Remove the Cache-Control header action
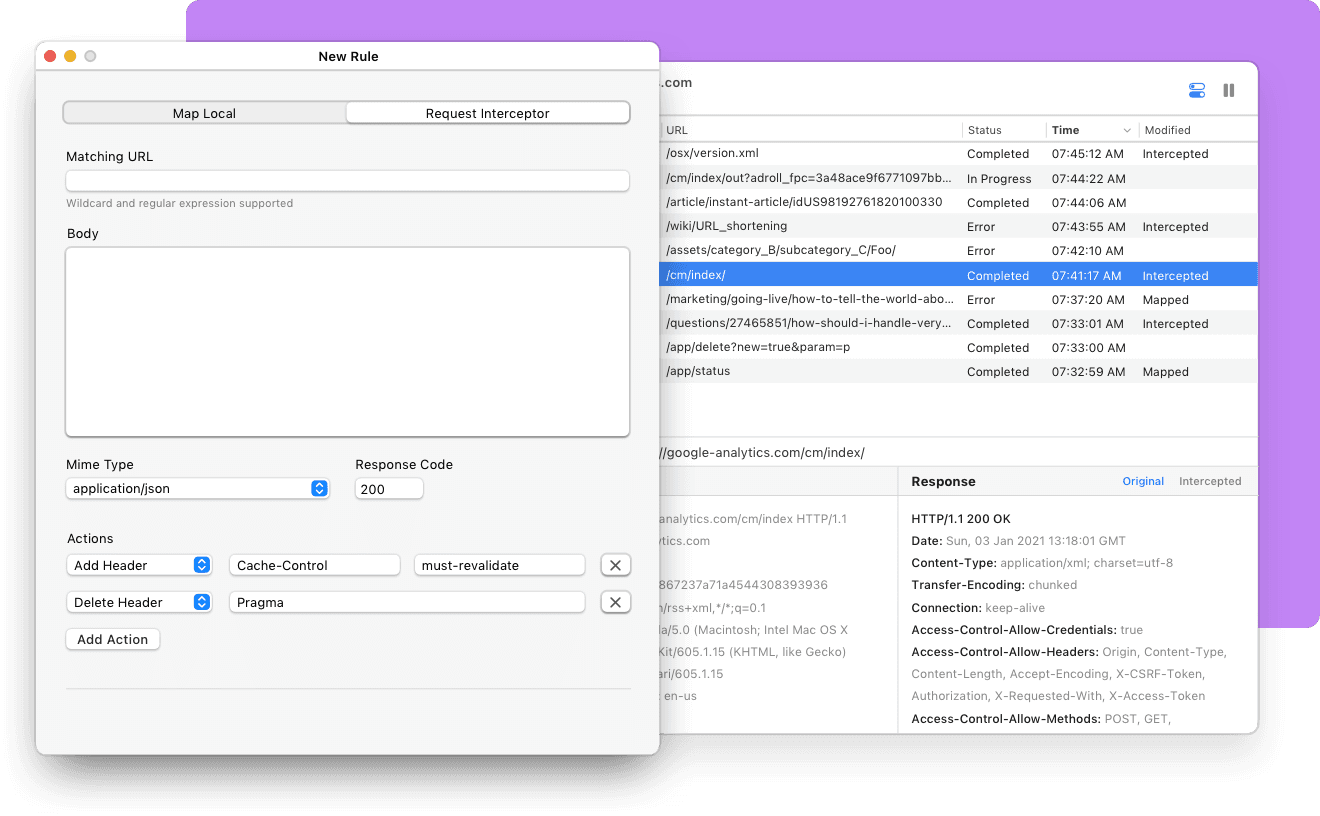 [x=615, y=566]
